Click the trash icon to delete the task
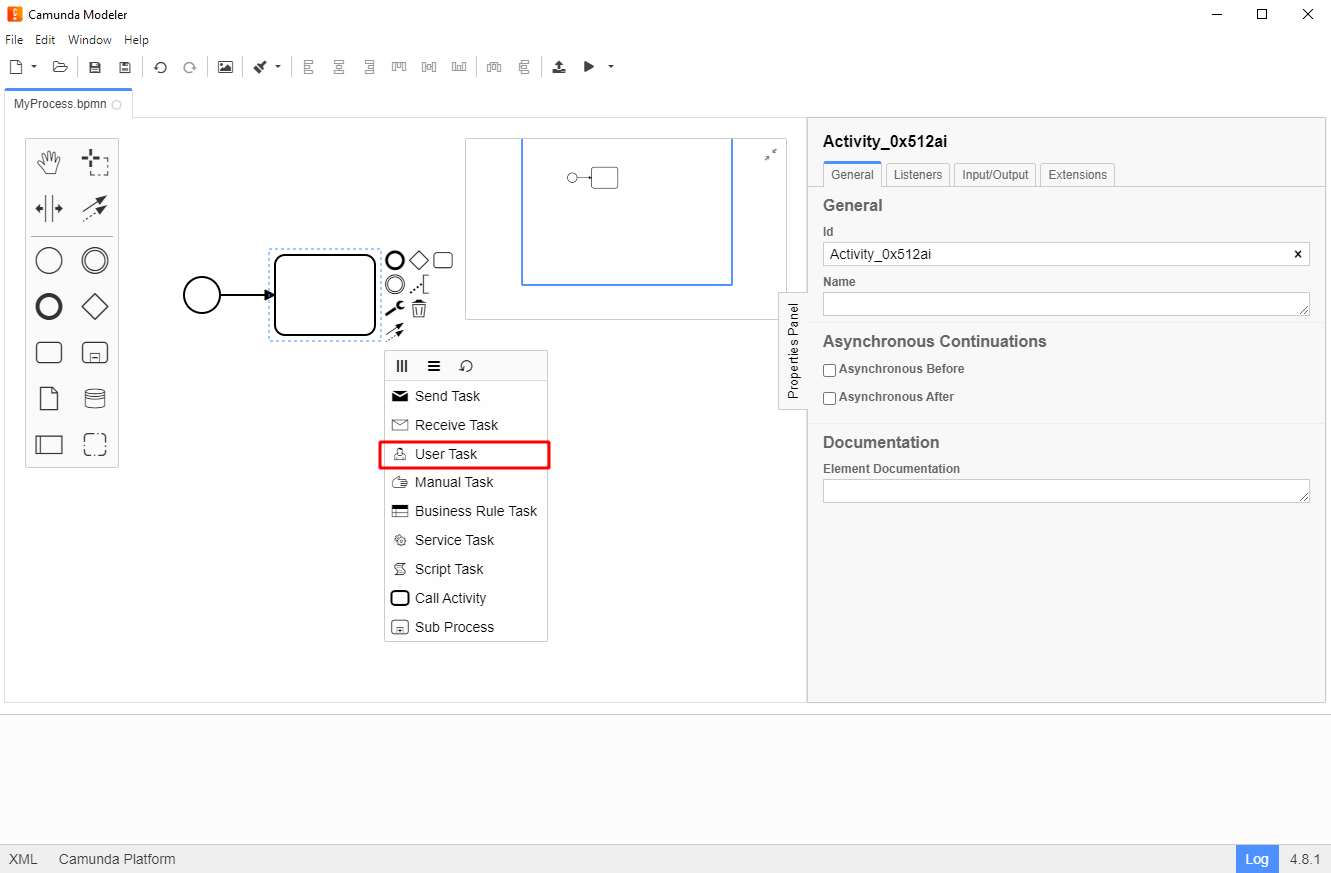 point(419,309)
